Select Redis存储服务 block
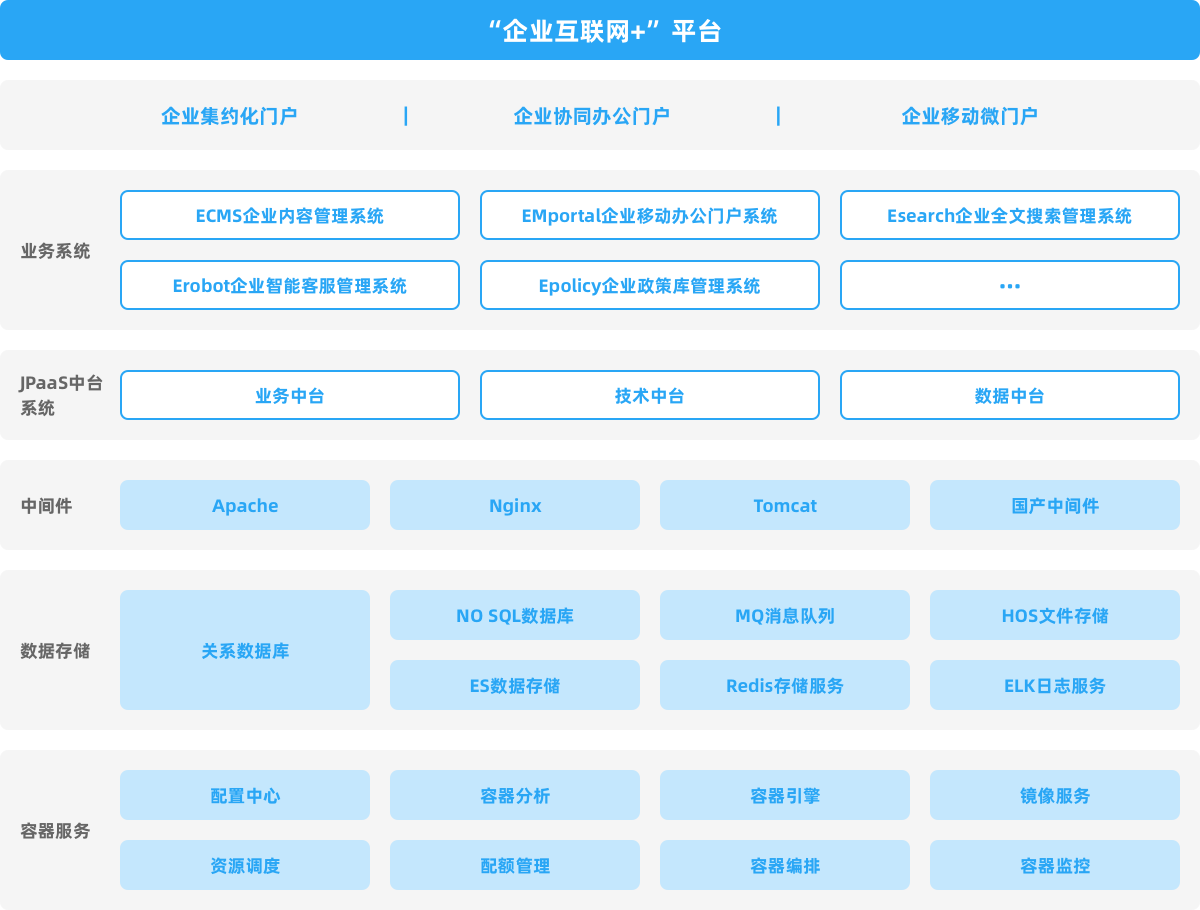The width and height of the screenshot is (1200, 910). [x=785, y=686]
